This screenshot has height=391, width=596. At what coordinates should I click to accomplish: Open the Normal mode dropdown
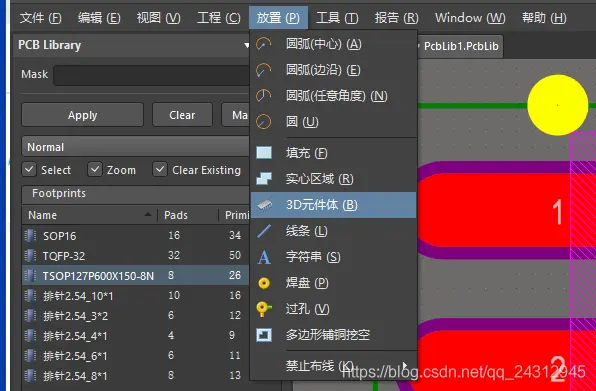135,147
